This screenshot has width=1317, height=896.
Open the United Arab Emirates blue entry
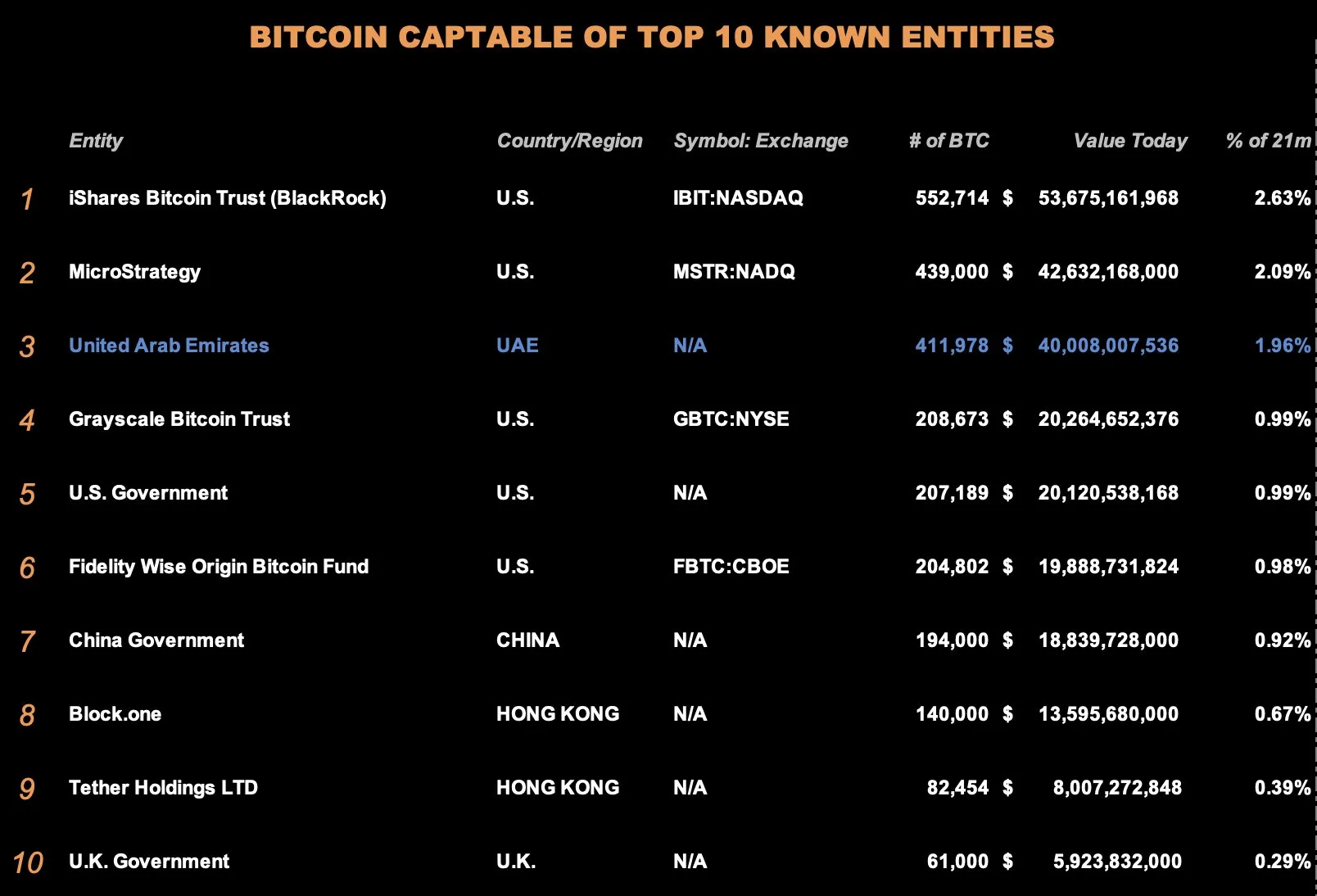coord(169,346)
